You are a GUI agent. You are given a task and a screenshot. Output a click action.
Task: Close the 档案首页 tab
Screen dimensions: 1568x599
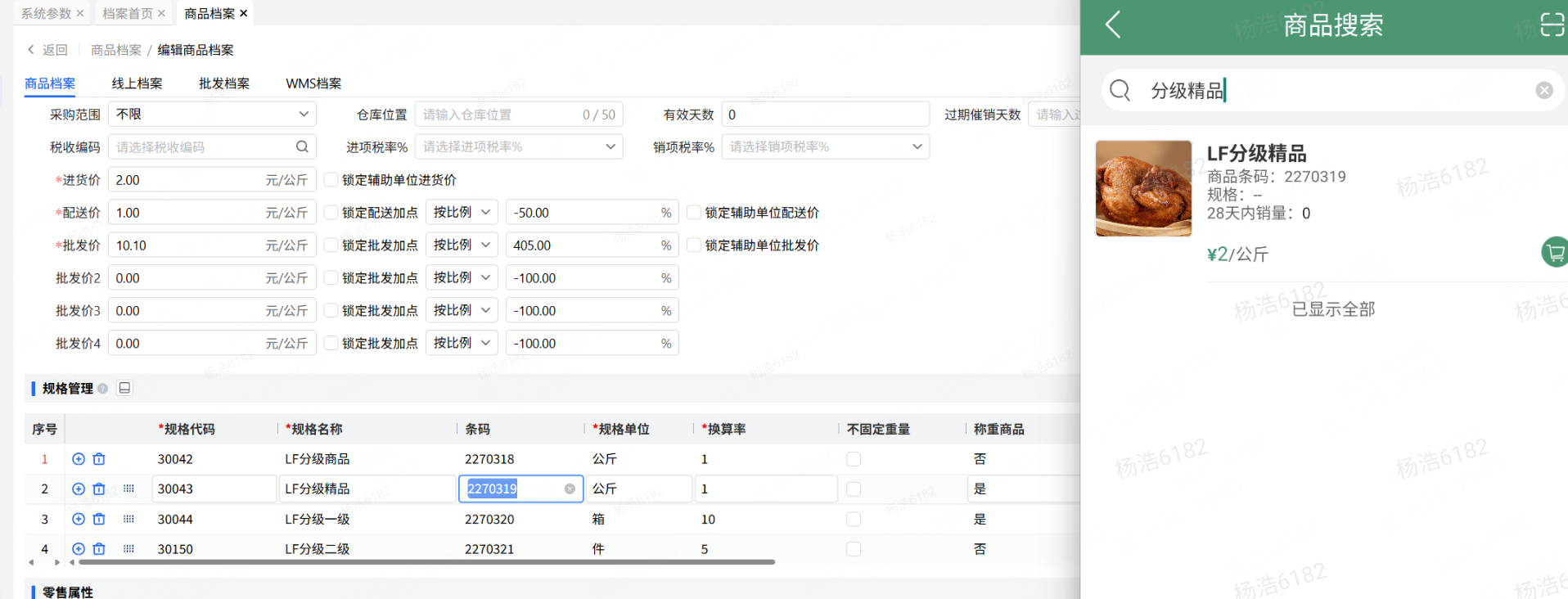tap(161, 13)
